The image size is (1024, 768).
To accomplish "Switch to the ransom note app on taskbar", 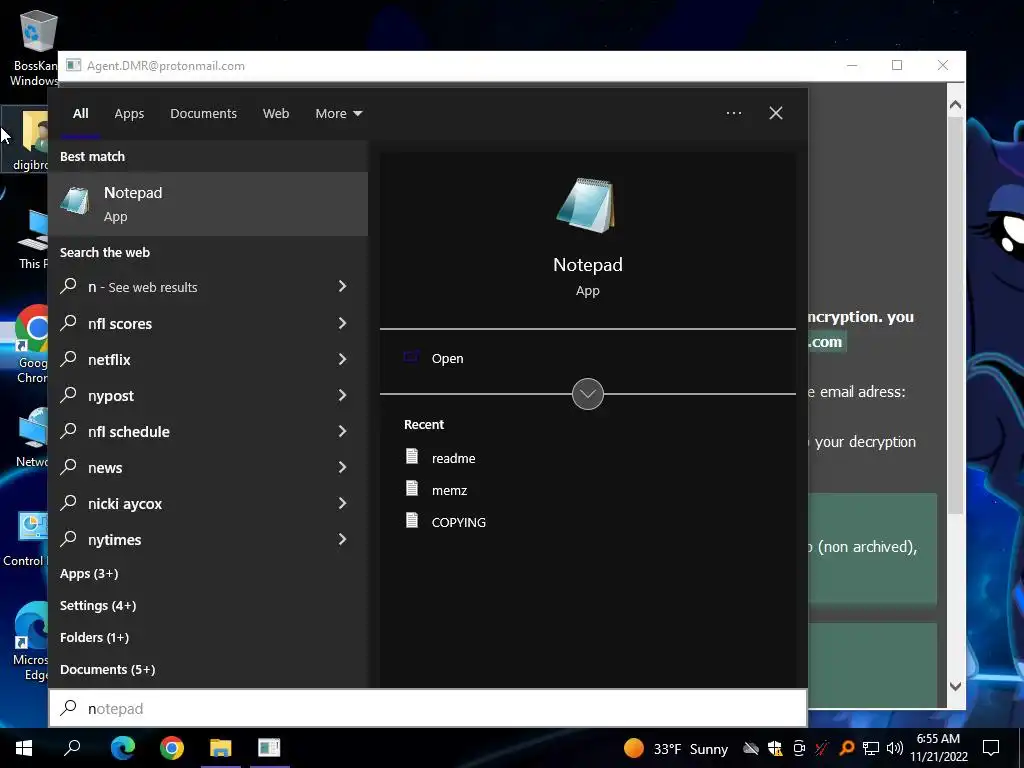I will coord(269,748).
